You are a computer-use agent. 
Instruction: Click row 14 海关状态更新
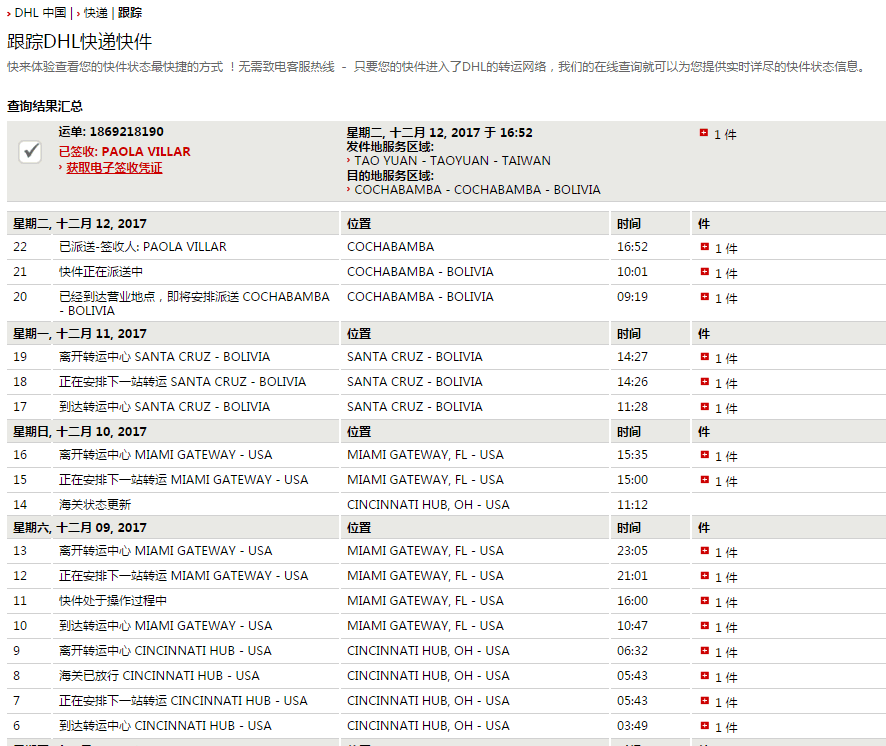click(x=95, y=504)
